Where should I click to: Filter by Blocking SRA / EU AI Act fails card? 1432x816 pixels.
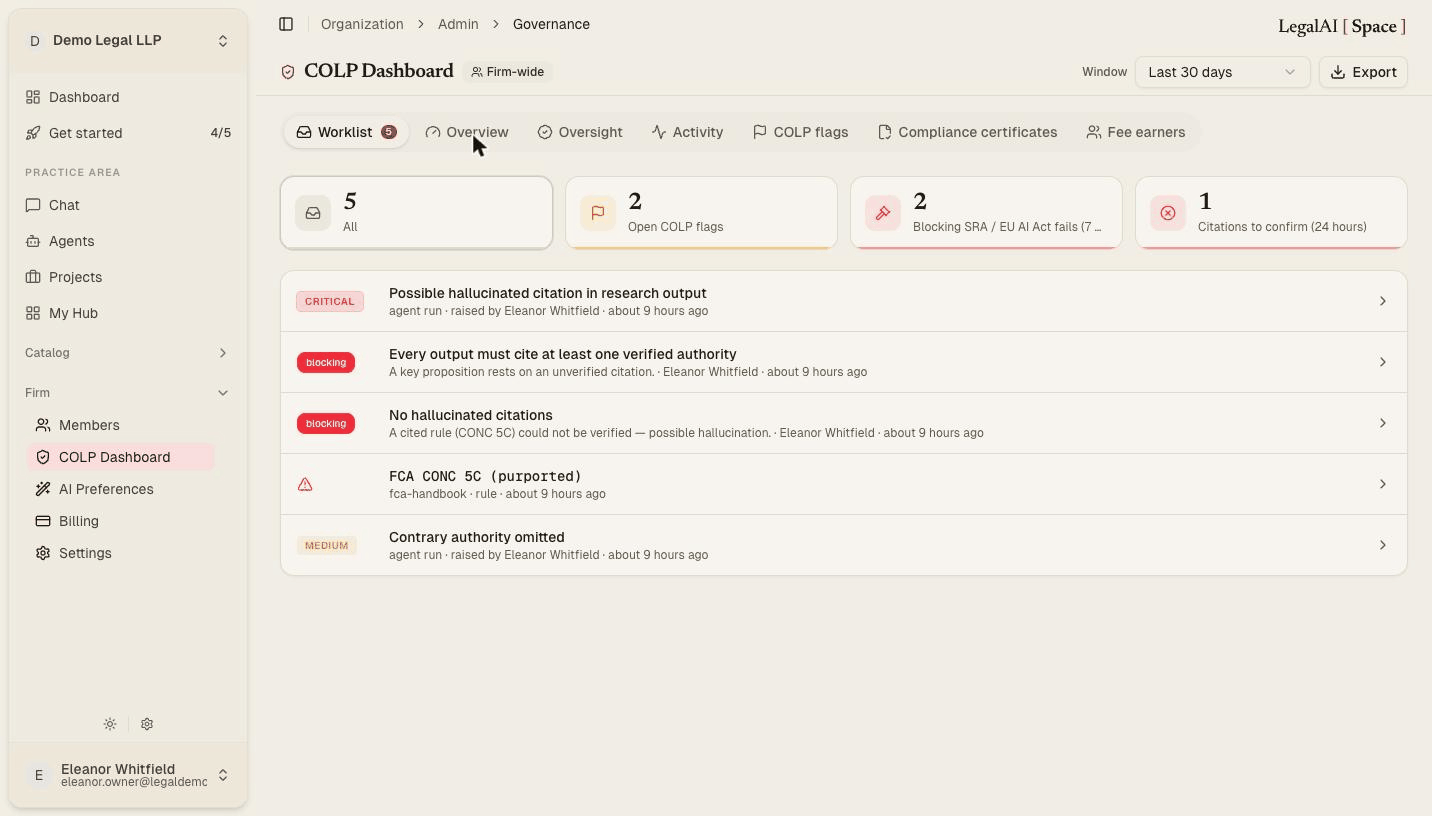(986, 213)
